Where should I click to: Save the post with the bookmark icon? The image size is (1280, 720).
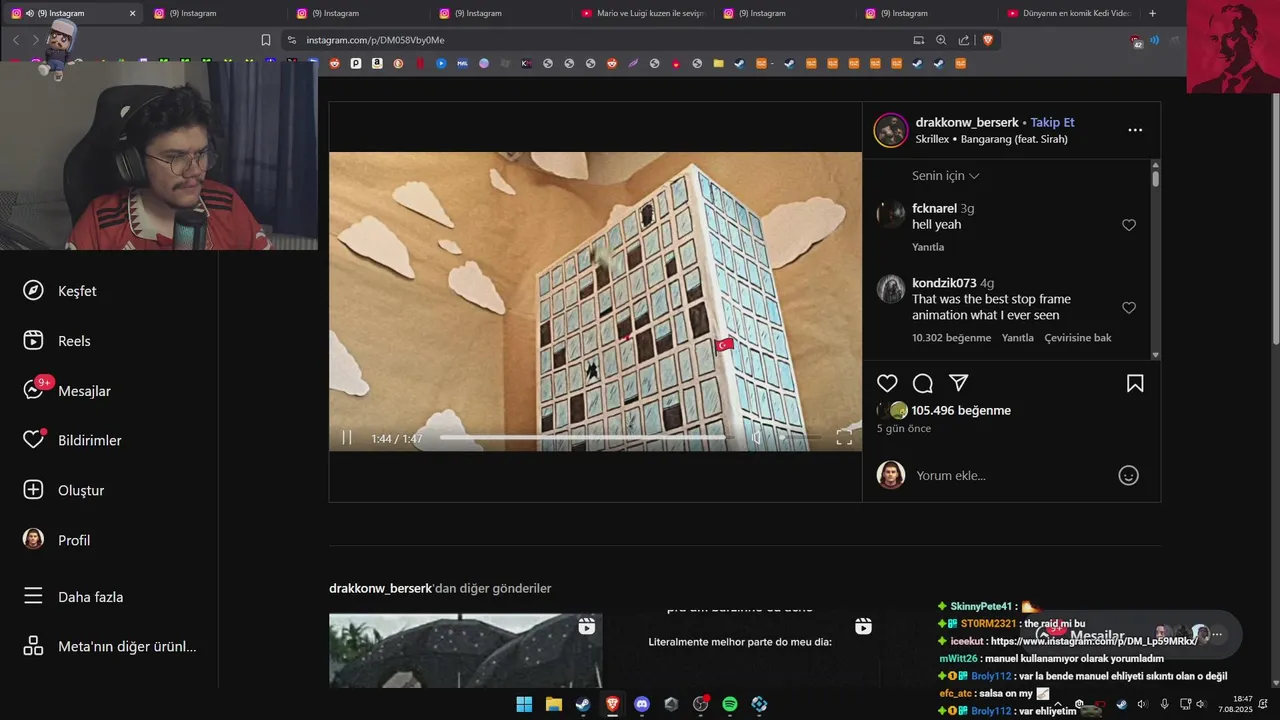(x=1135, y=383)
